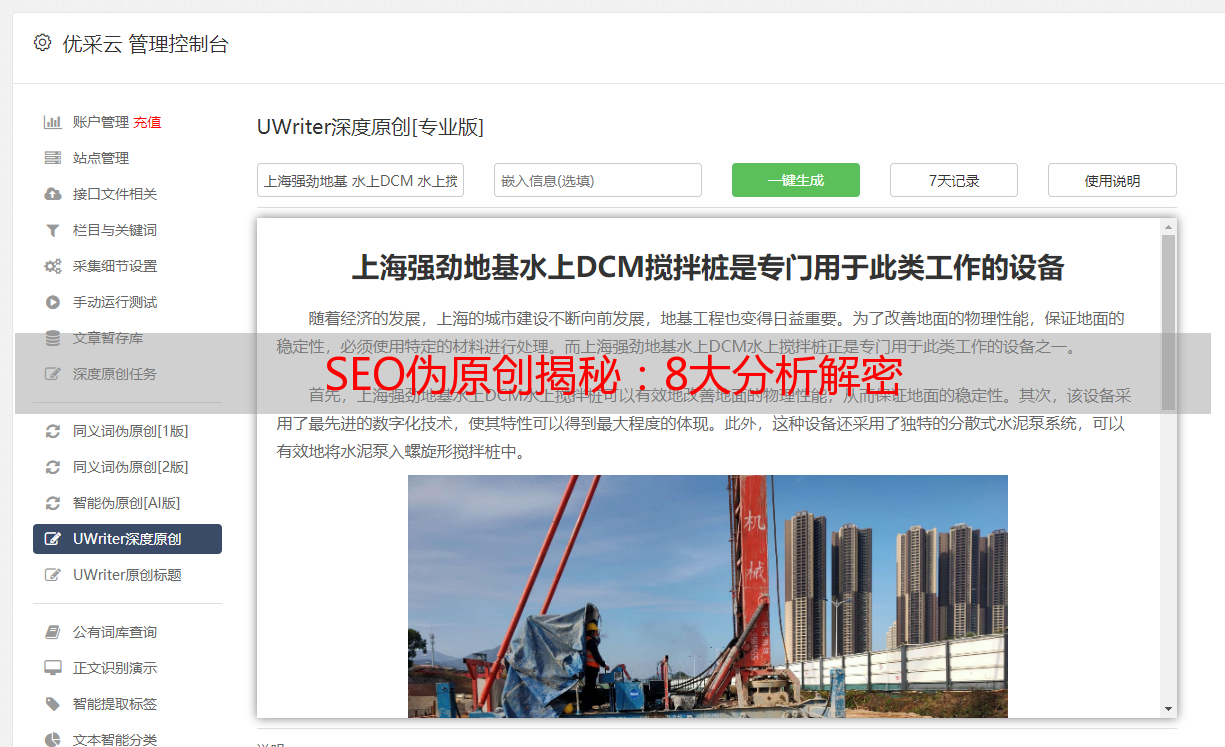Click the refresh icon beside 同义词伪原创[2版]
1225x747 pixels.
(53, 467)
